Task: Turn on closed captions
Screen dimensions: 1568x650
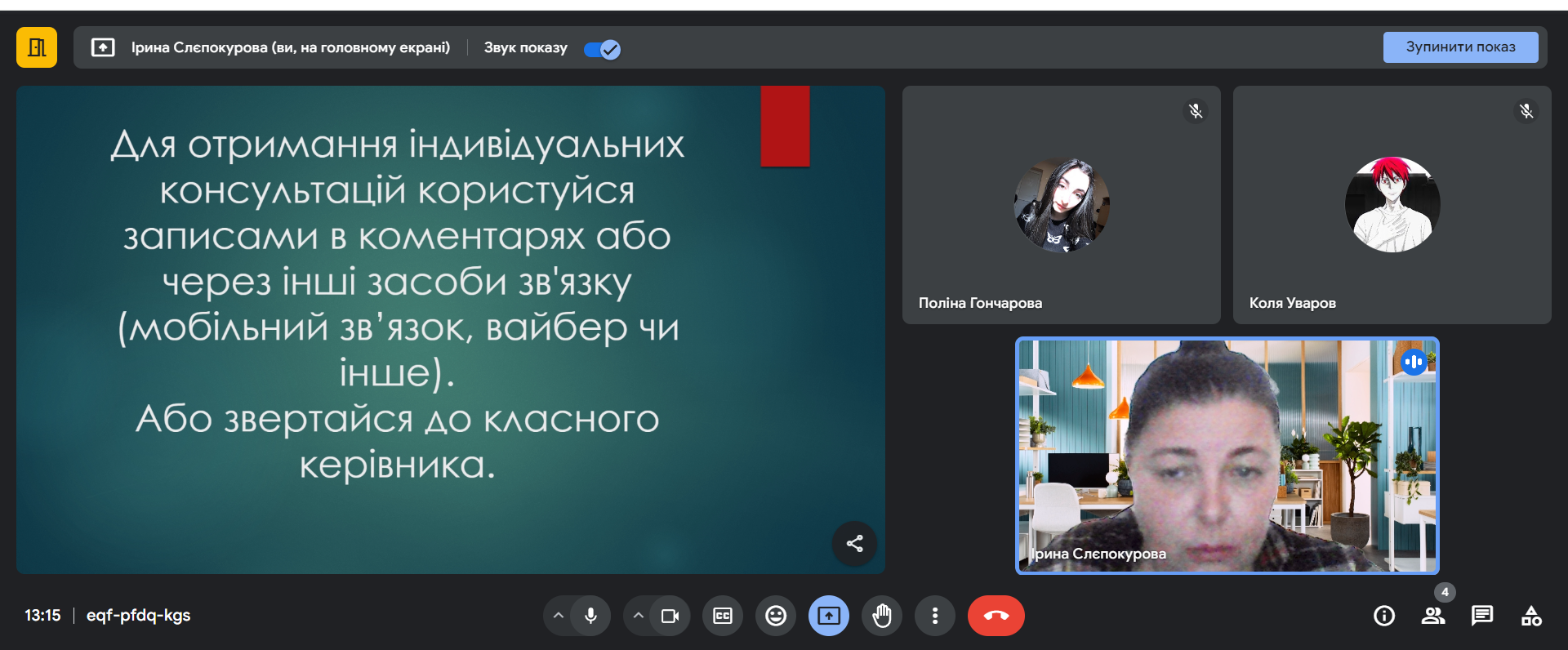Action: tap(723, 616)
